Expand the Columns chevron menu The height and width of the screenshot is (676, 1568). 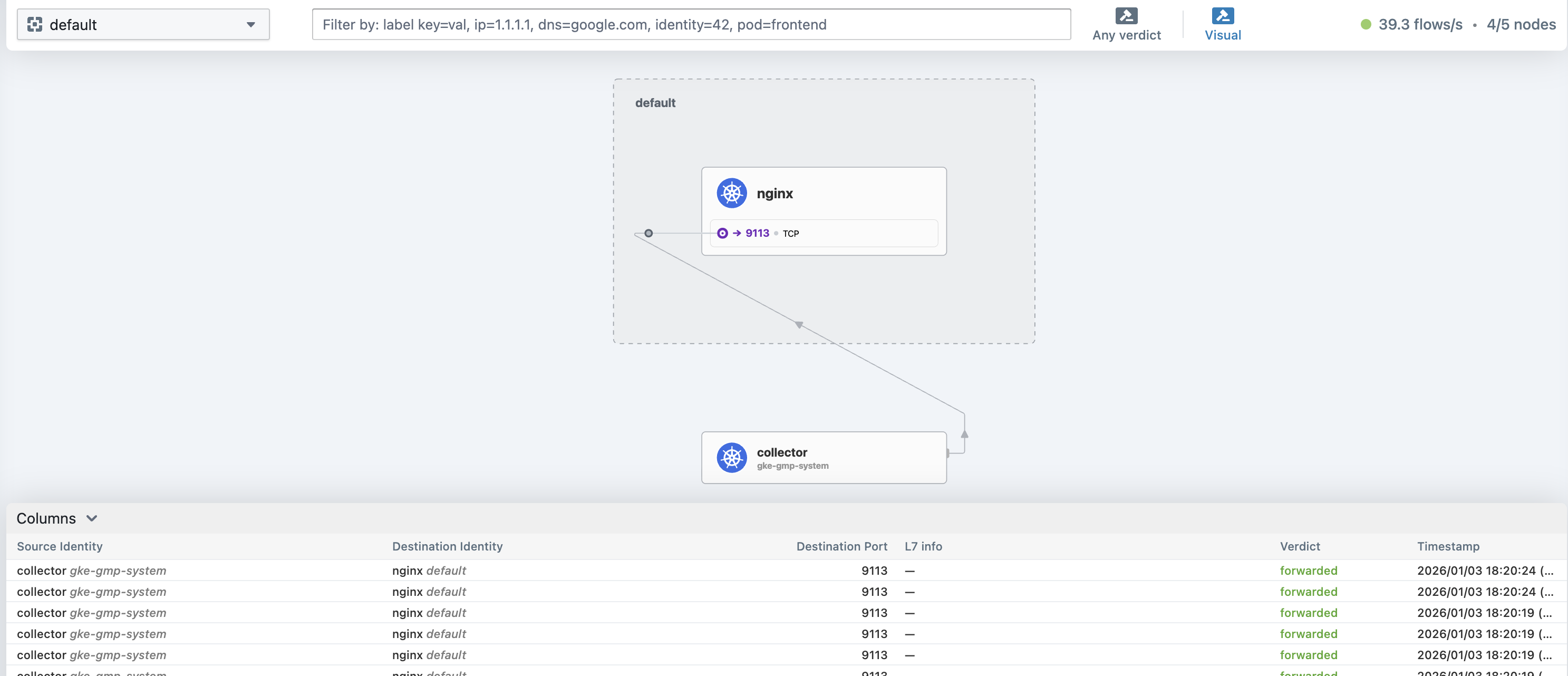[x=92, y=518]
